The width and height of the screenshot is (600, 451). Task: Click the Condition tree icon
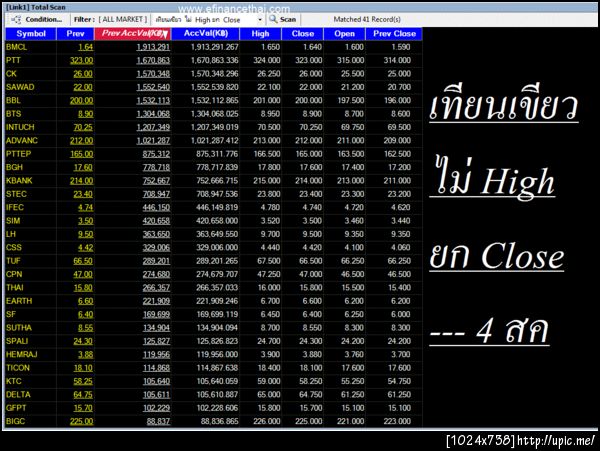[16, 20]
